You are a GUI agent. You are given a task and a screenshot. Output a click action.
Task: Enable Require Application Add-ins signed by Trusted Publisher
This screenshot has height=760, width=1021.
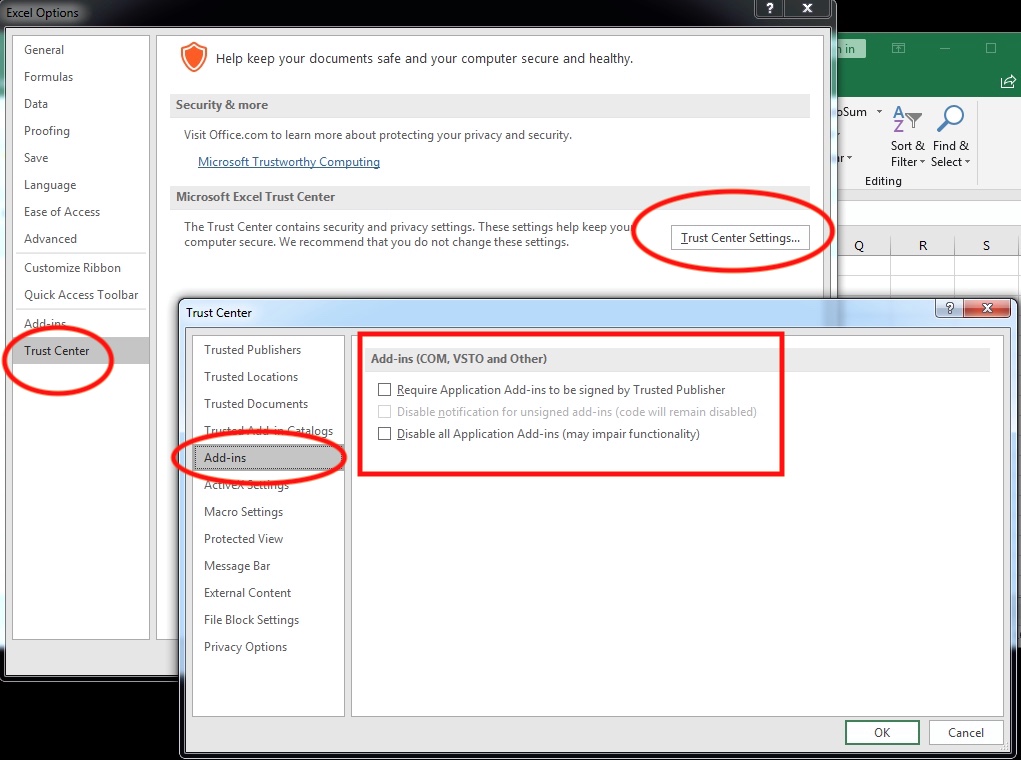coord(384,390)
